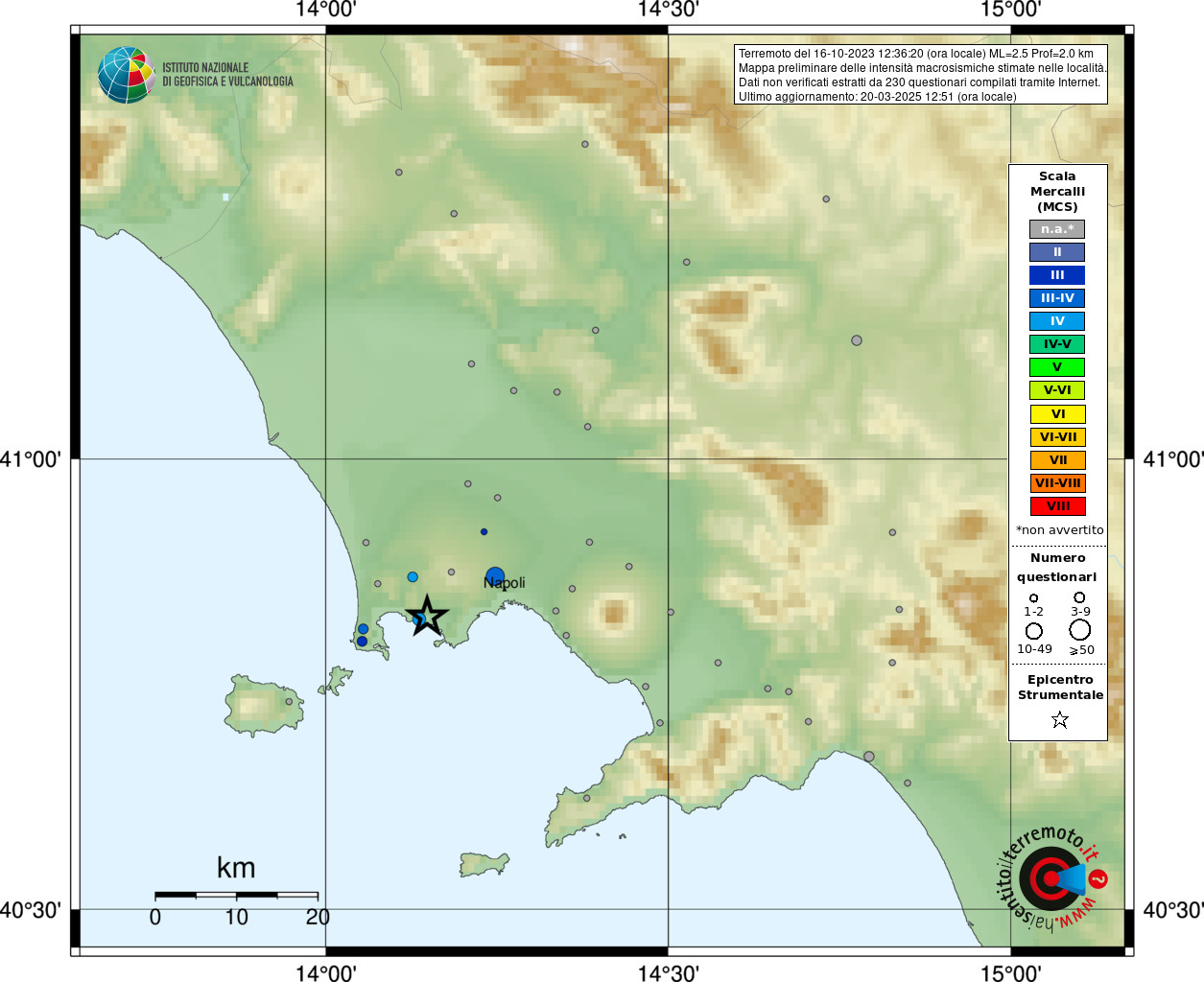Click the haisentitoilterremoto.it logo
Screen dimensions: 1204x982
[x=1051, y=877]
